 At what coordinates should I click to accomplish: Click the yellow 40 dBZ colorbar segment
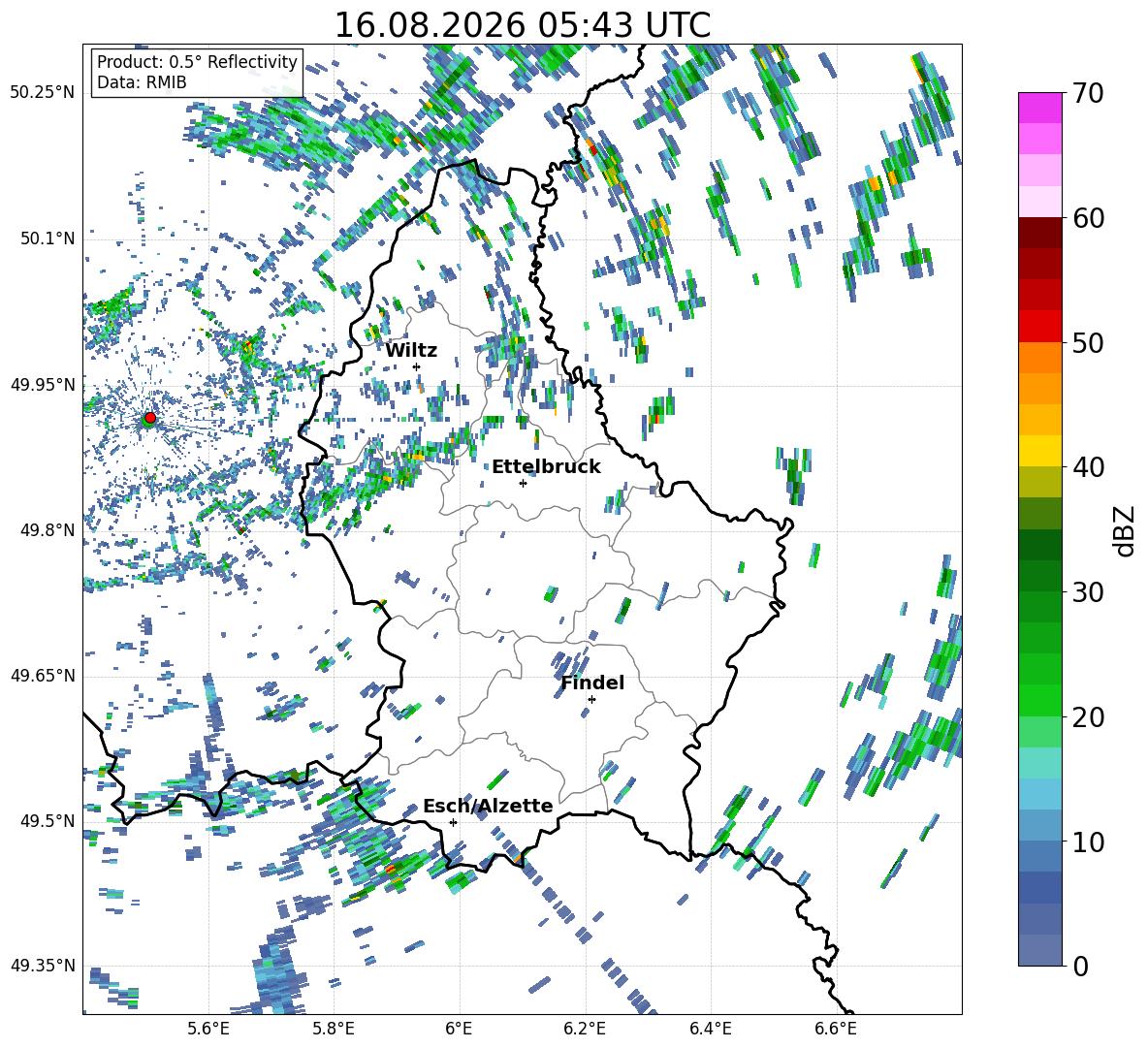pyautogui.click(x=1039, y=451)
